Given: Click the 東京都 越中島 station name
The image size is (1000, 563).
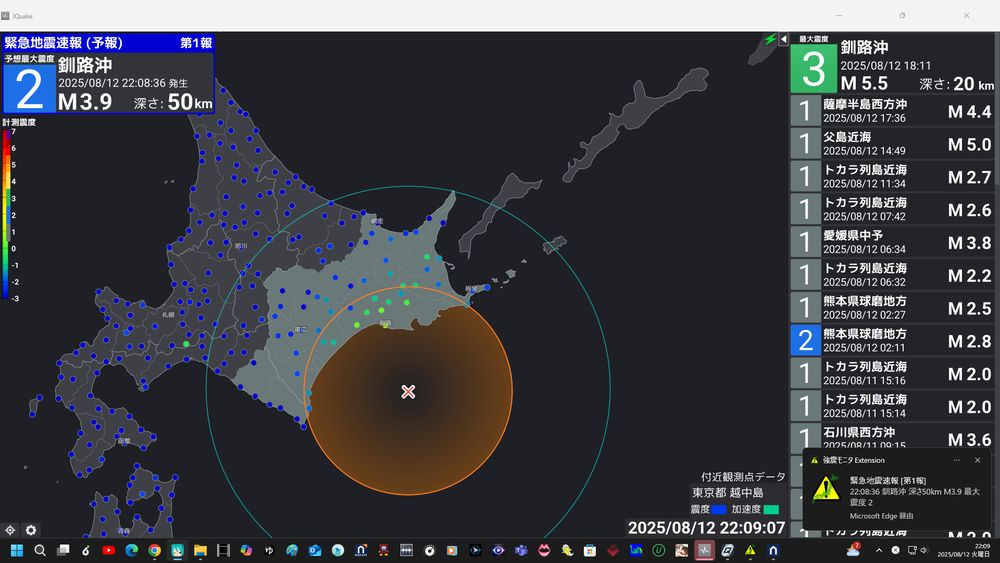Looking at the screenshot, I should coord(728,492).
